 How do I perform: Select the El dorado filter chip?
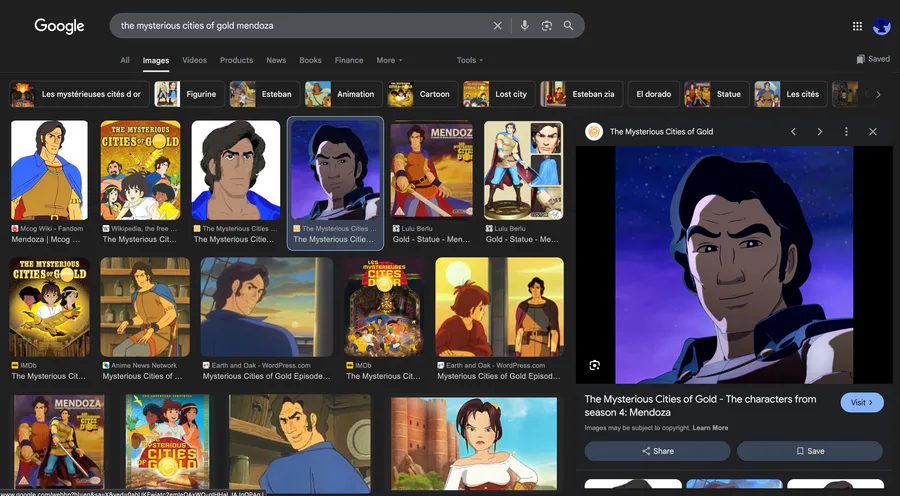(654, 94)
